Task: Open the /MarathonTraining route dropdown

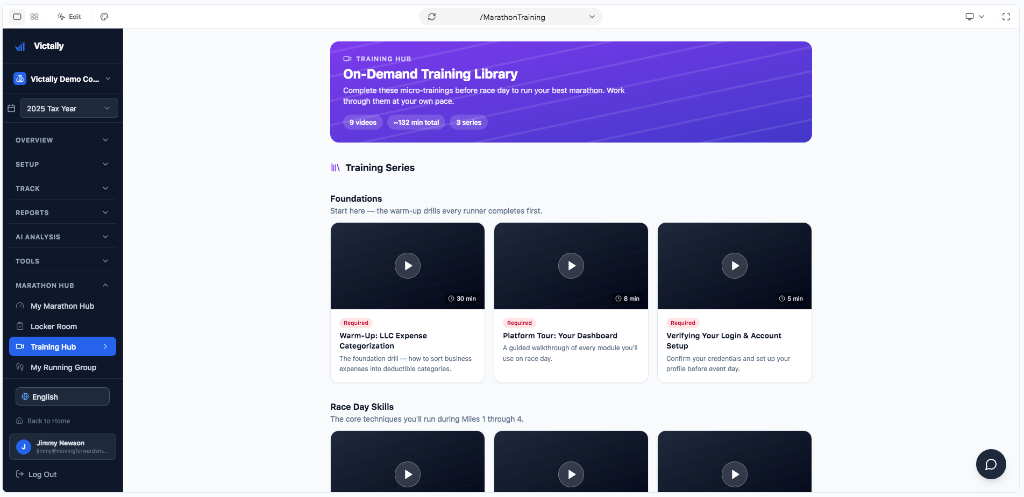Action: pos(511,17)
